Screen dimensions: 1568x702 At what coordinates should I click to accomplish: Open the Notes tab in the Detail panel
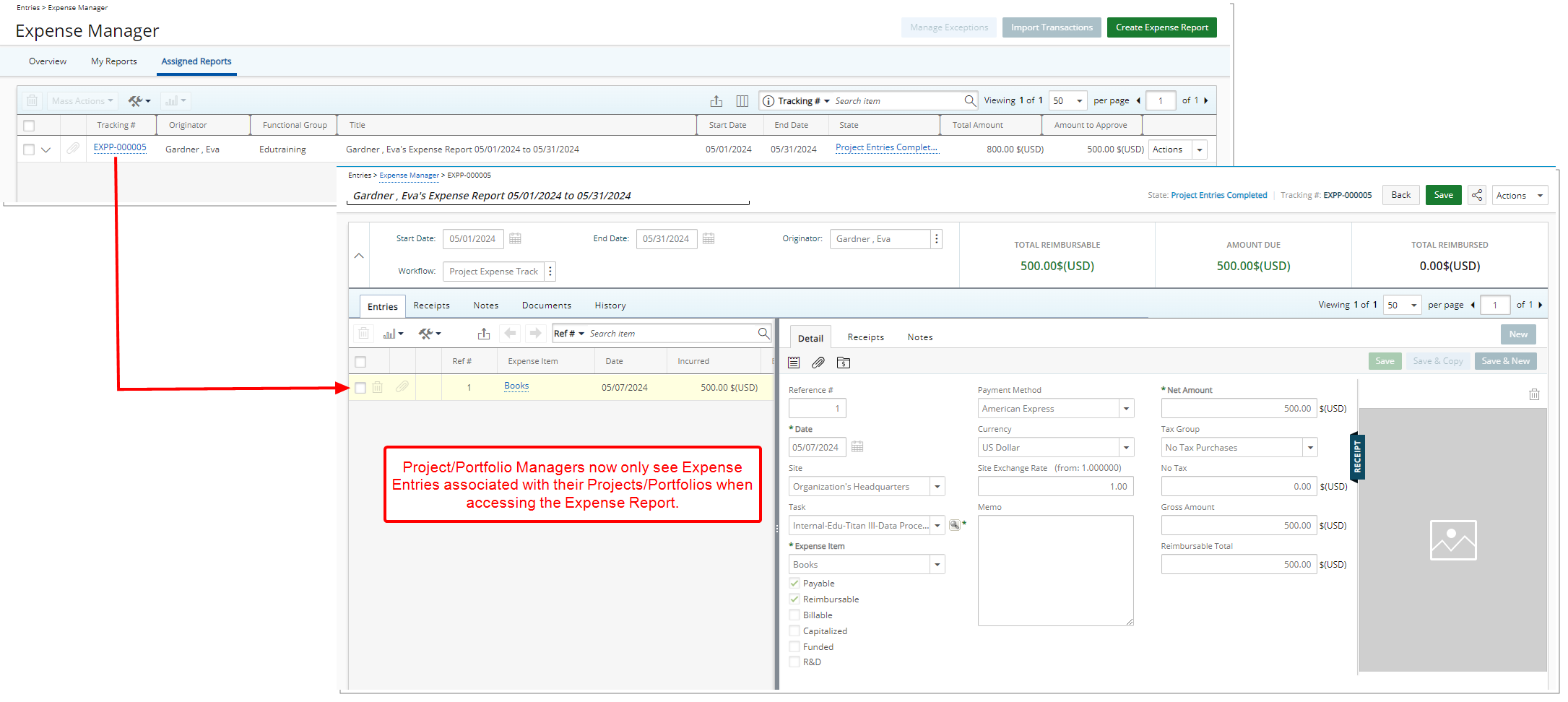coord(920,337)
